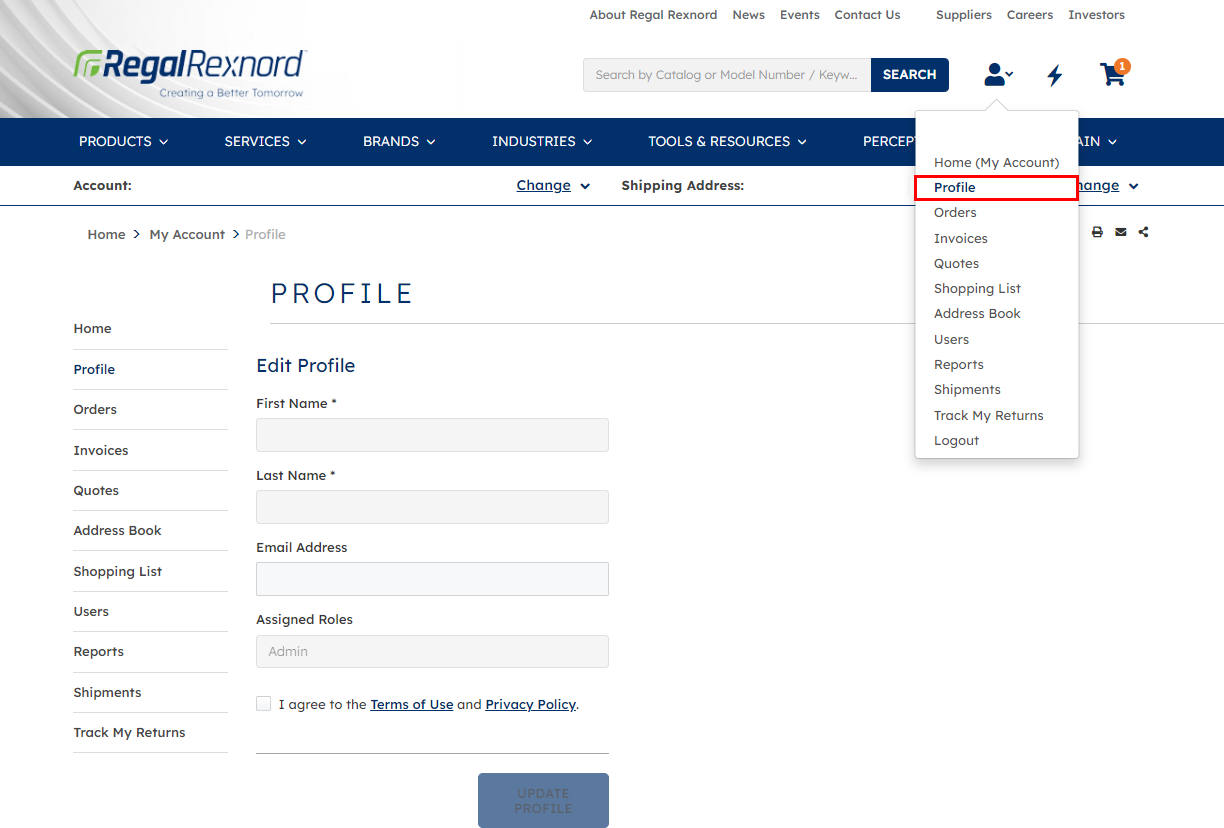Click the First Name input field
Screen dimensions: 1224x828
(x=432, y=435)
